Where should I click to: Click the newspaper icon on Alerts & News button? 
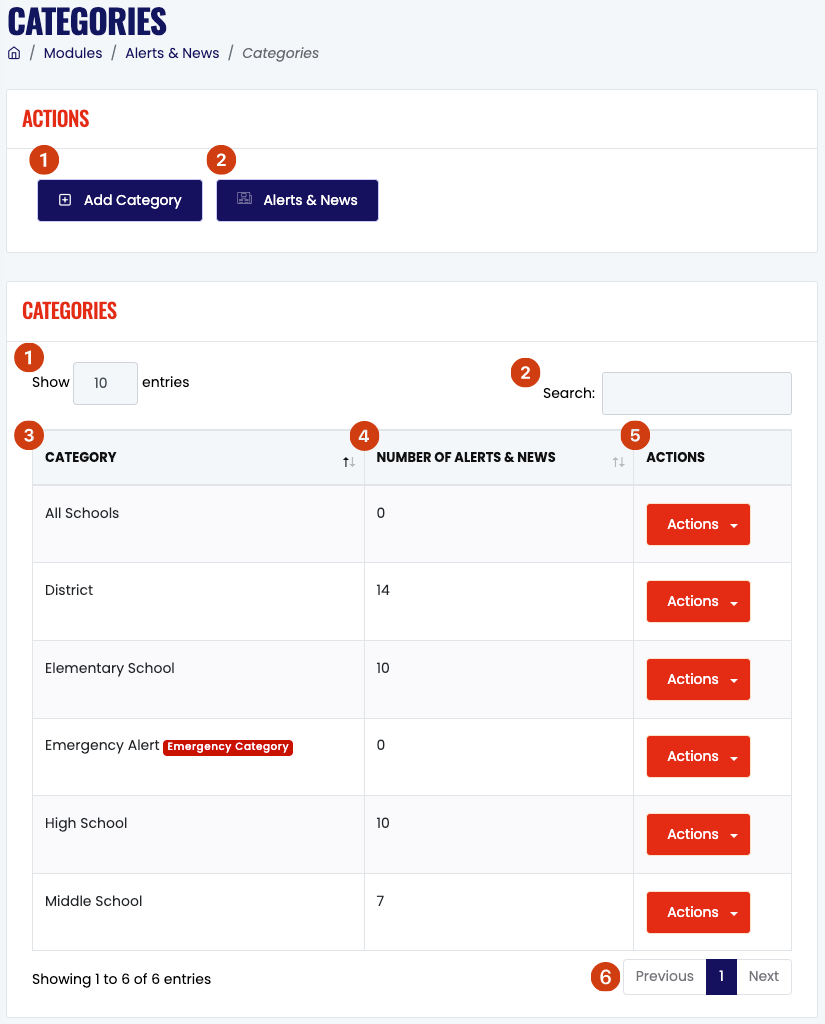(244, 199)
